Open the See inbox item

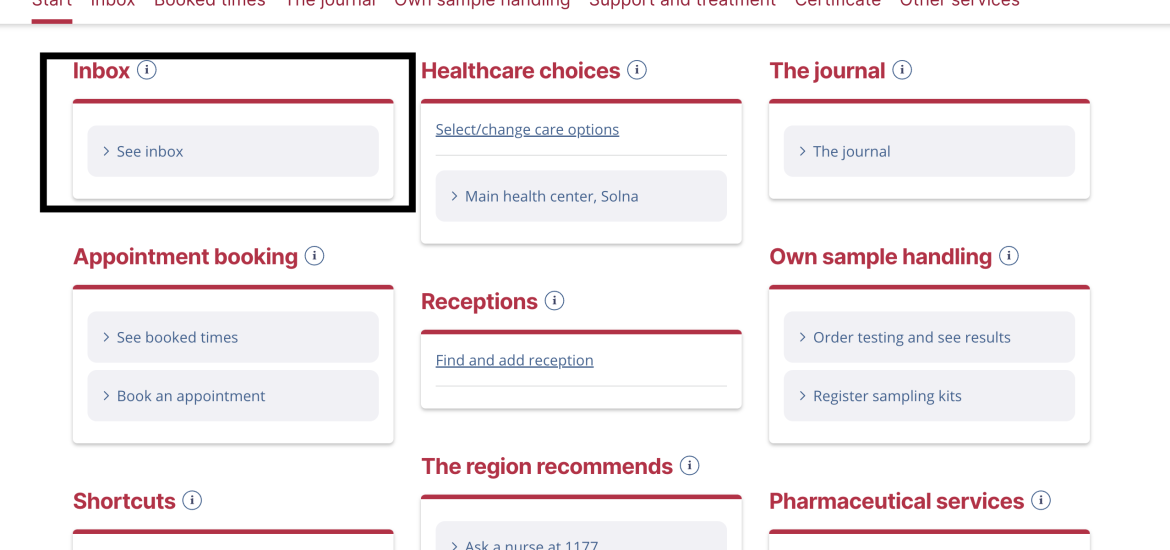(233, 151)
